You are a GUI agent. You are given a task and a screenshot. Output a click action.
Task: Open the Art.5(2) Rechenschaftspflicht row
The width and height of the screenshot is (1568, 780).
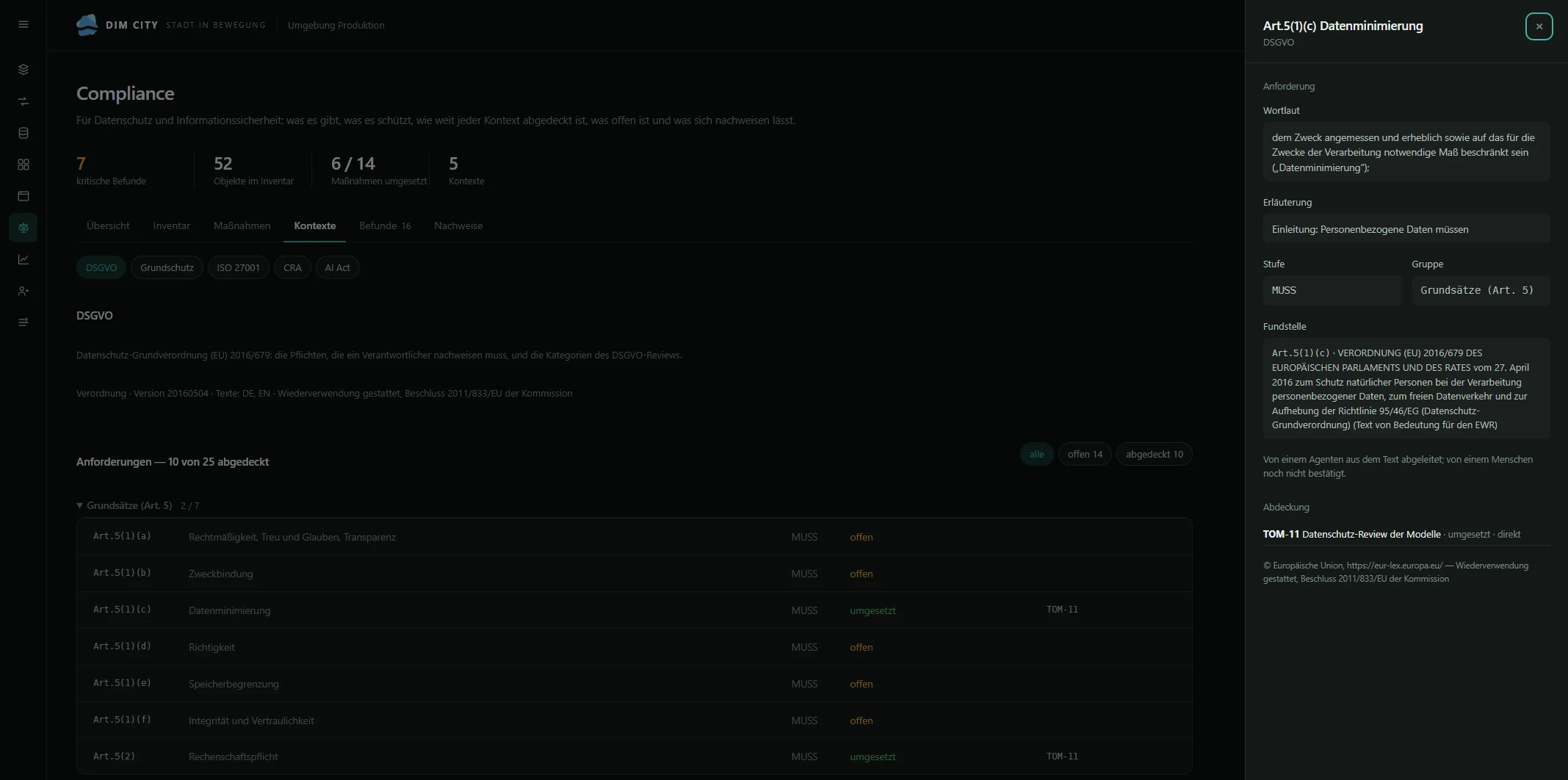[x=634, y=756]
